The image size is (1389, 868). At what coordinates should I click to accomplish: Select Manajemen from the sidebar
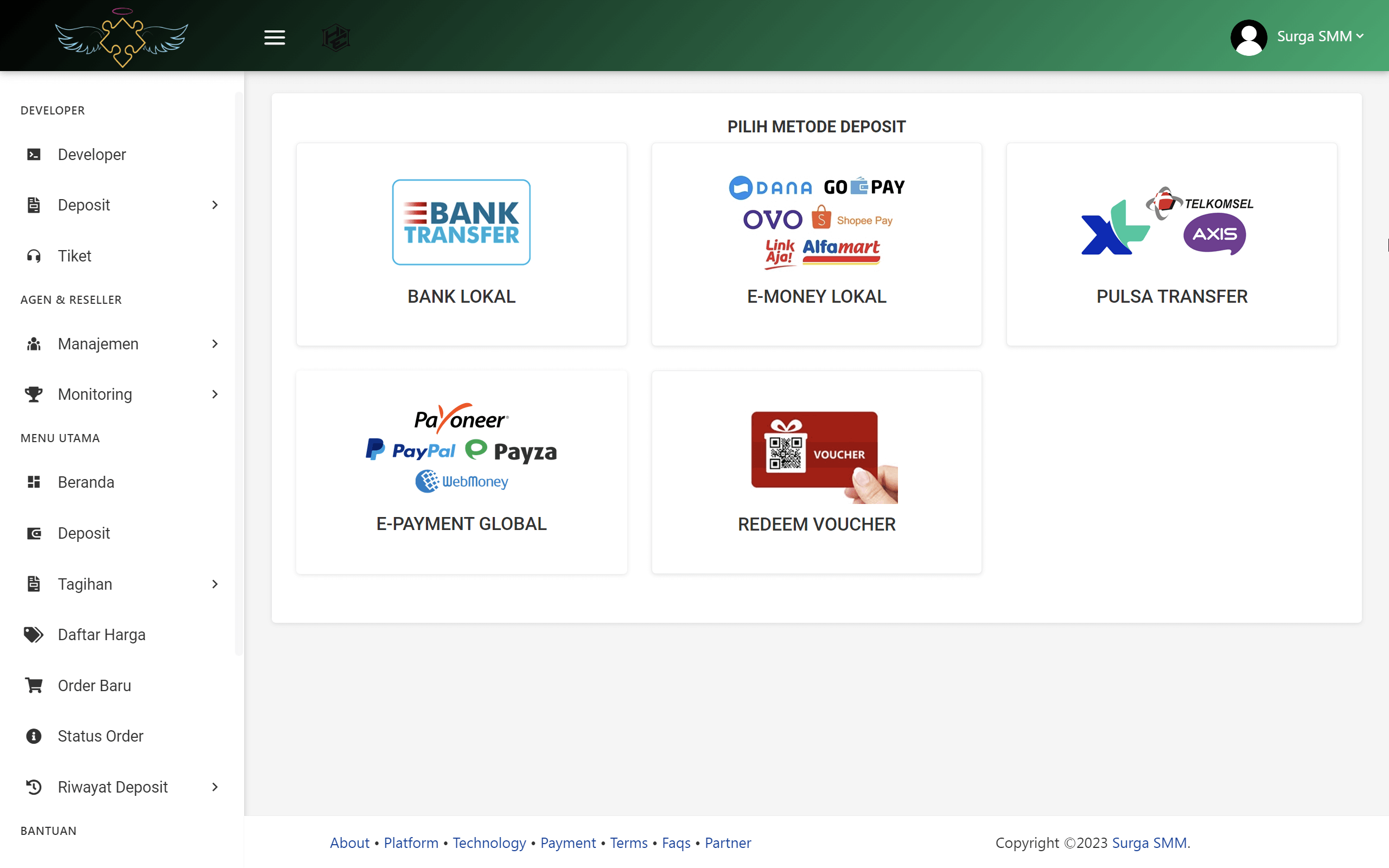pos(98,343)
